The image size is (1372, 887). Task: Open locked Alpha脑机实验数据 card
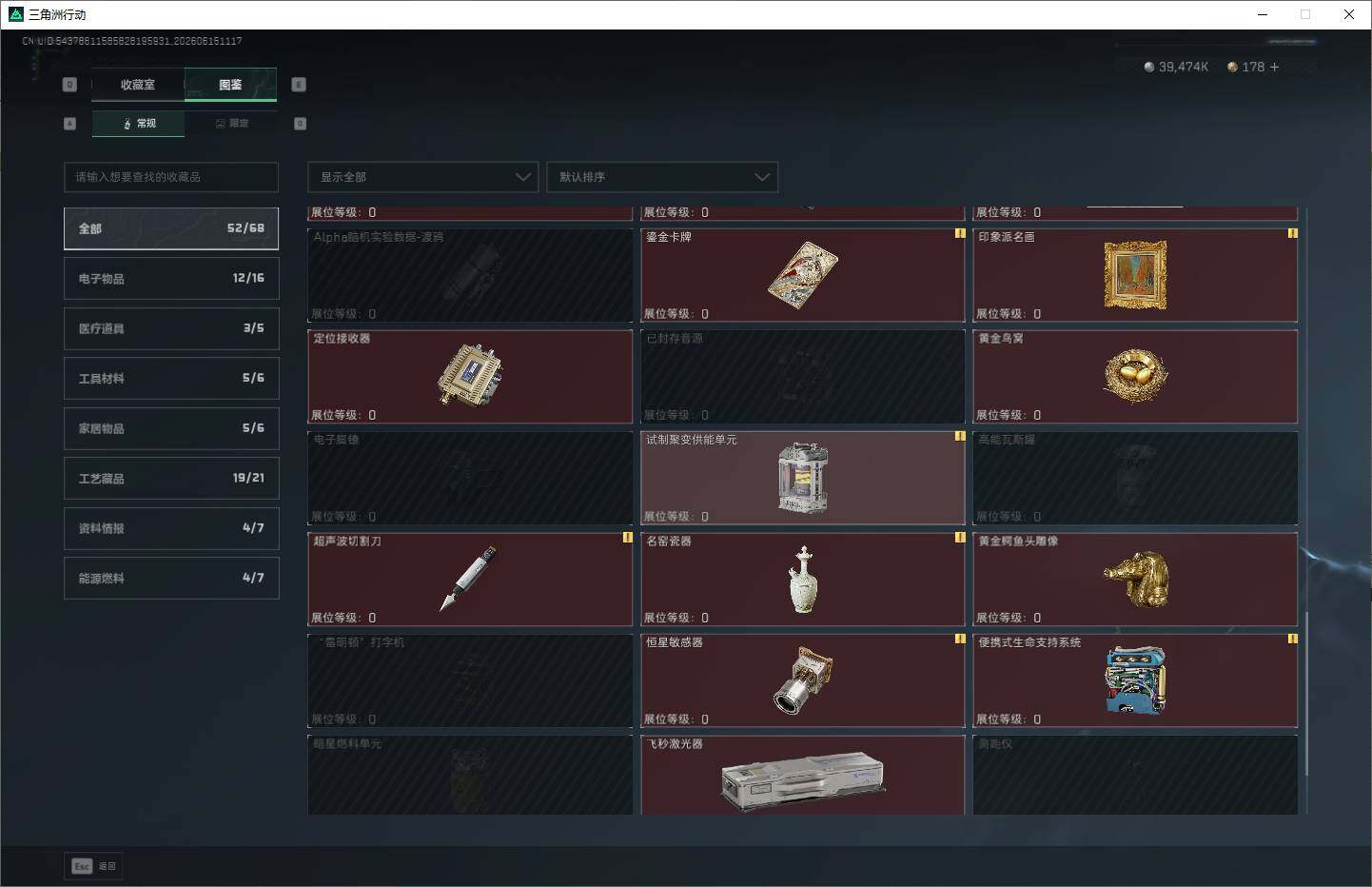pos(470,275)
